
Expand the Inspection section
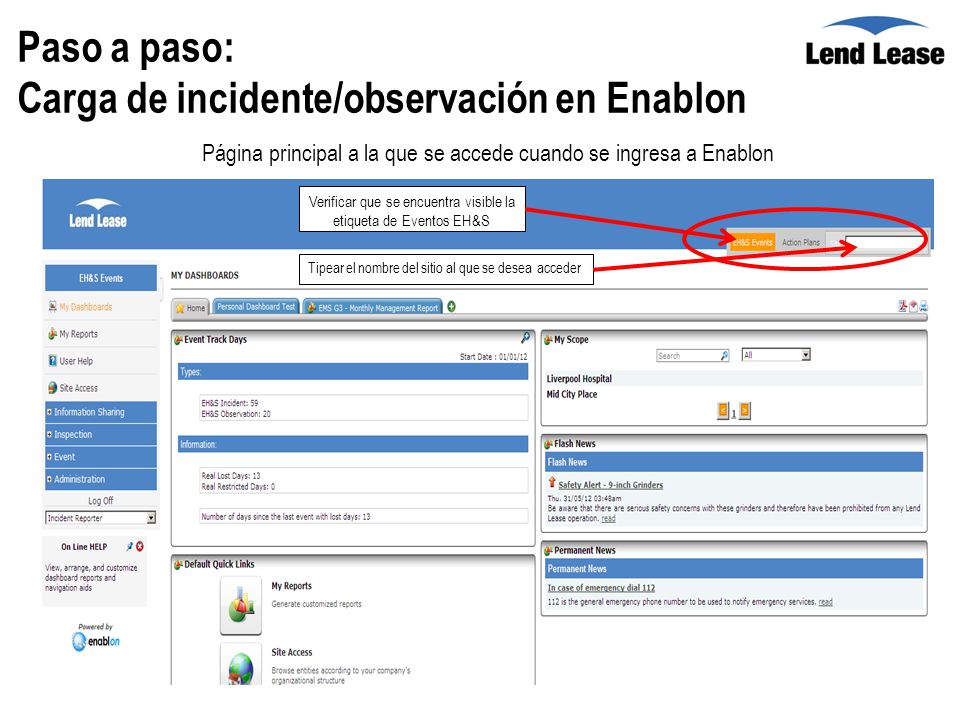(101, 434)
